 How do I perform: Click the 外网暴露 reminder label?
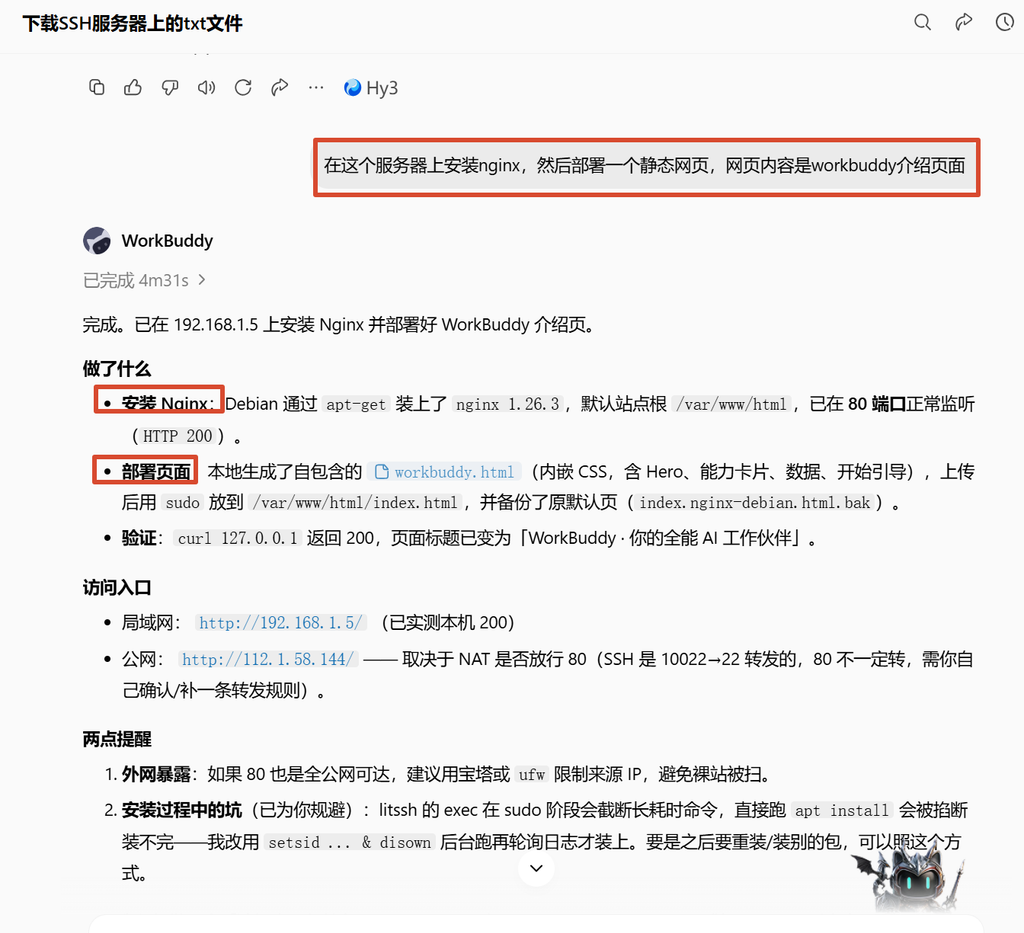click(x=155, y=775)
